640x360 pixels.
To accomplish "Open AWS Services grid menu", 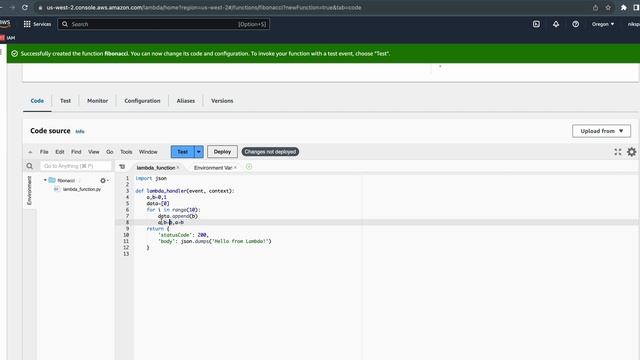I will [37, 24].
